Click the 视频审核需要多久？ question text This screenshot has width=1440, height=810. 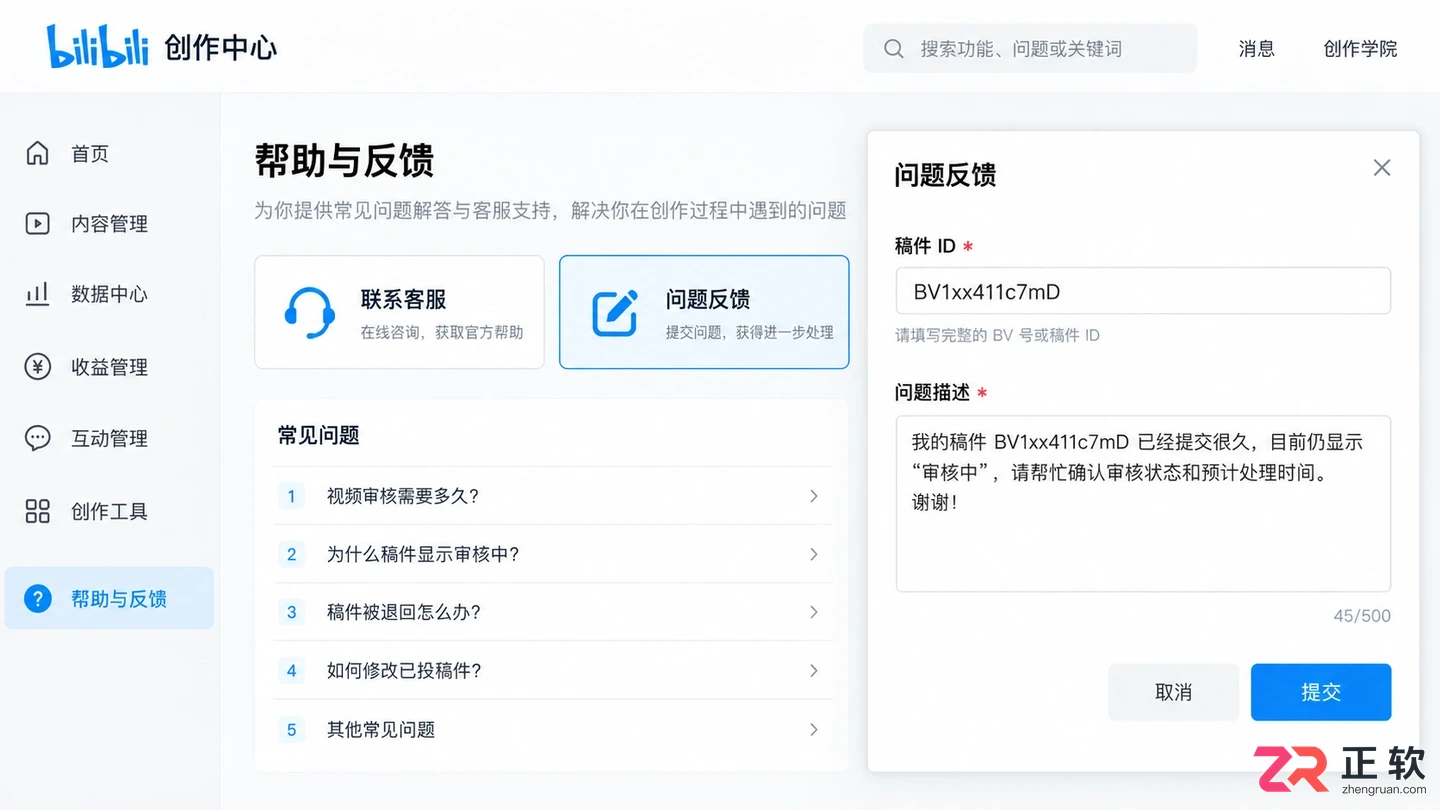(403, 496)
